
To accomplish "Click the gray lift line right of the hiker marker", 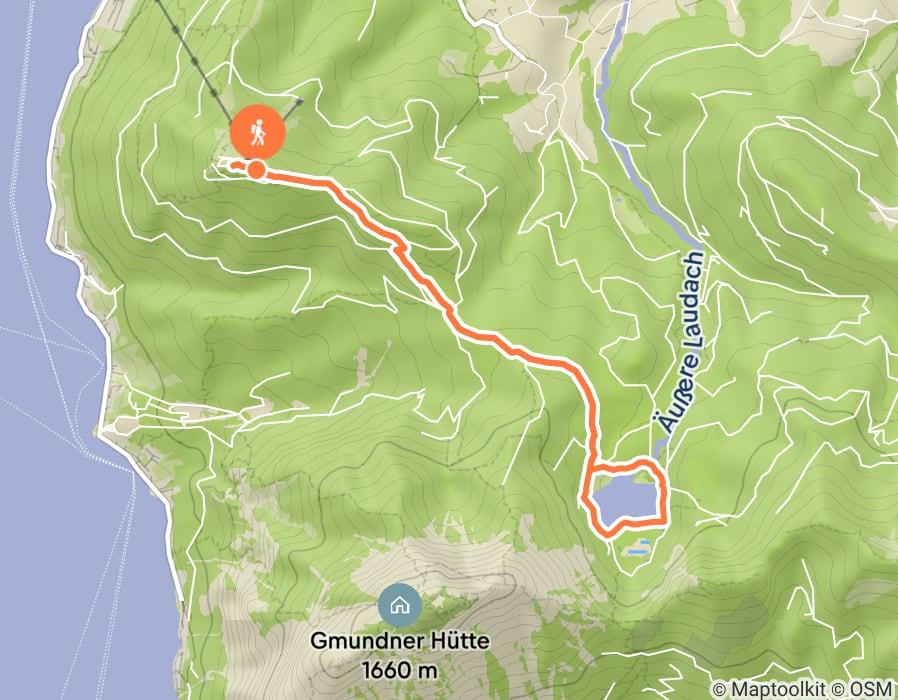I will tap(294, 109).
